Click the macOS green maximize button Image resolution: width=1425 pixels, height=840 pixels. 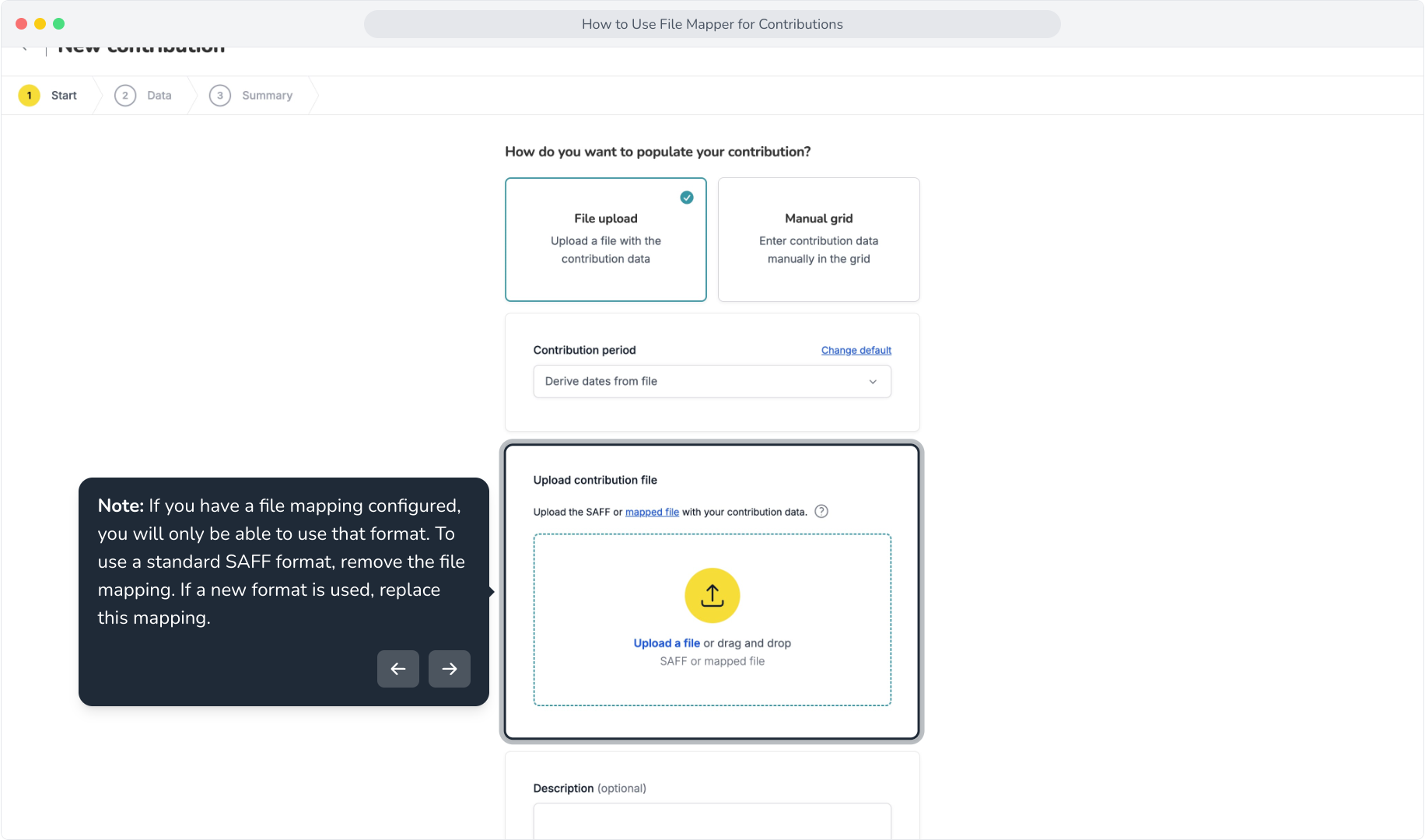[x=59, y=24]
